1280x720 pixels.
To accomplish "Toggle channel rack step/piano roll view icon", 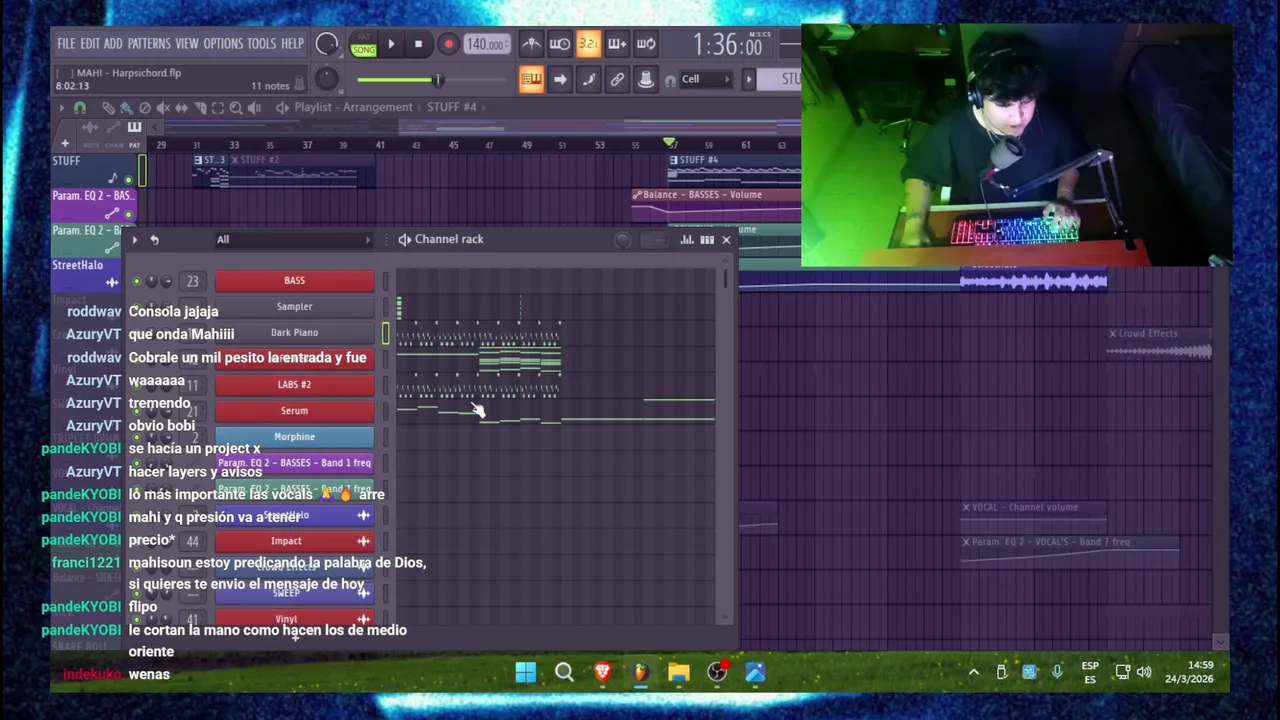I will coord(707,239).
